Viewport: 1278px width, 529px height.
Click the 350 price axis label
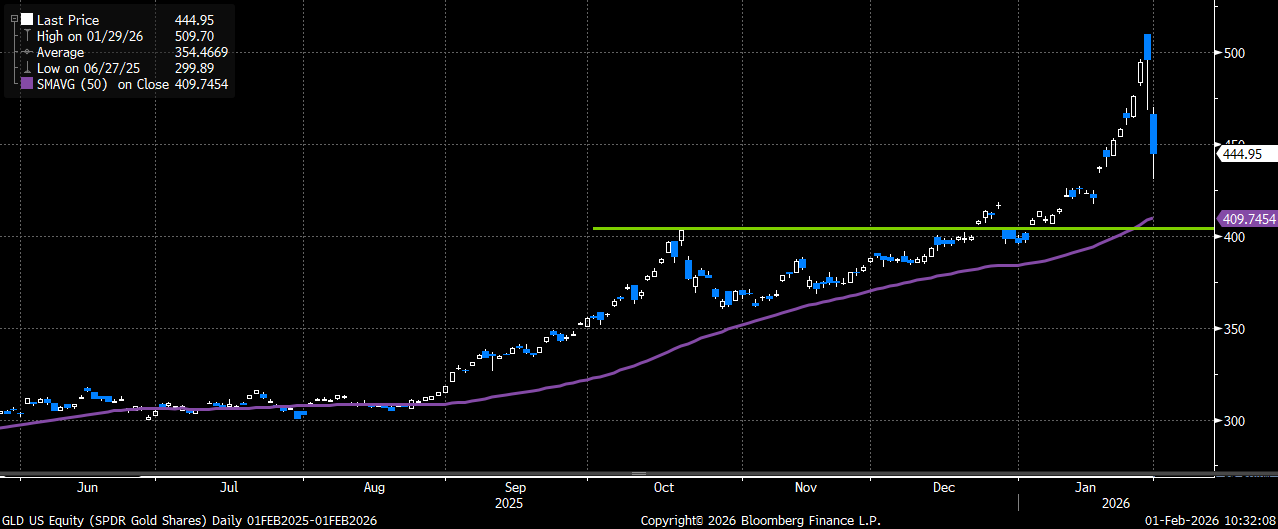coord(1236,329)
